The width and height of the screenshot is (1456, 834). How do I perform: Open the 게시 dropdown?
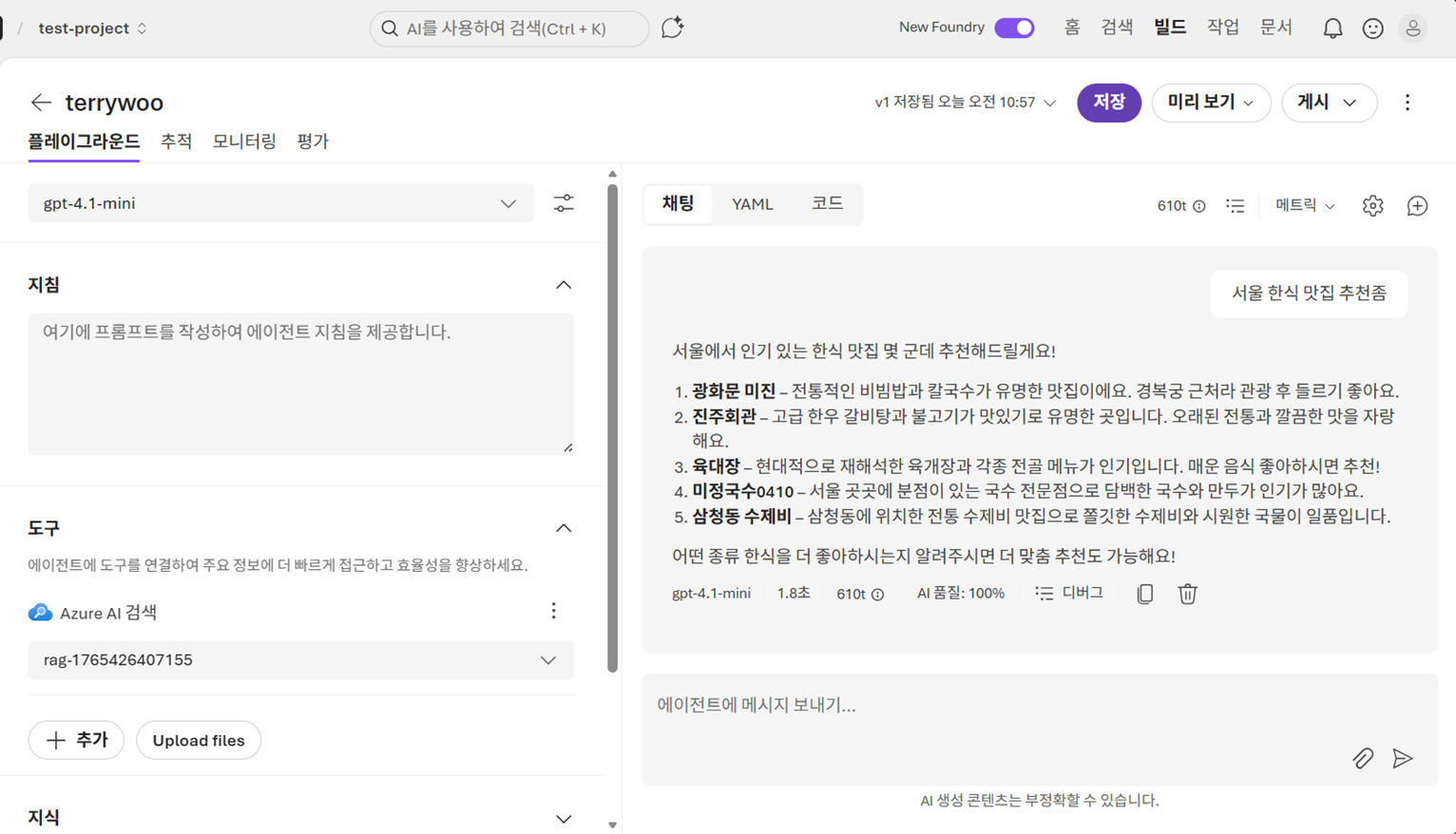pos(1329,103)
